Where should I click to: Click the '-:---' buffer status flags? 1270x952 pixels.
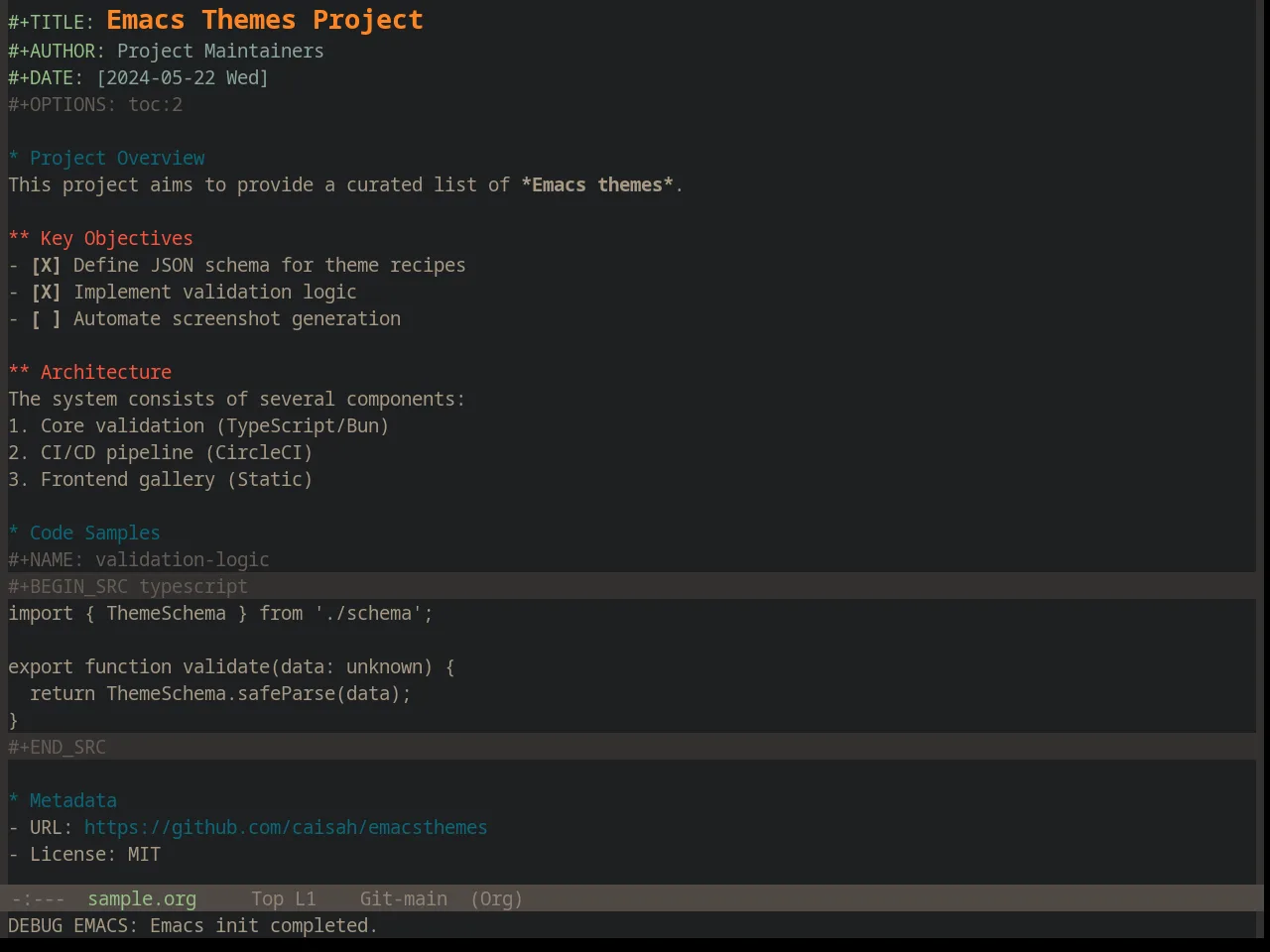pos(38,898)
